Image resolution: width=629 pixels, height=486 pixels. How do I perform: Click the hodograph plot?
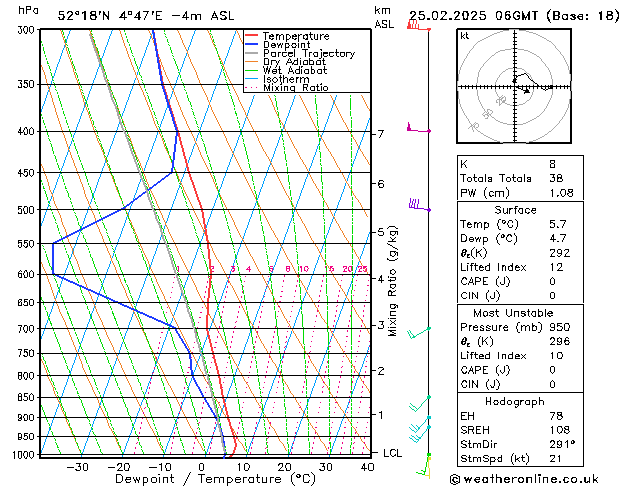[514, 86]
